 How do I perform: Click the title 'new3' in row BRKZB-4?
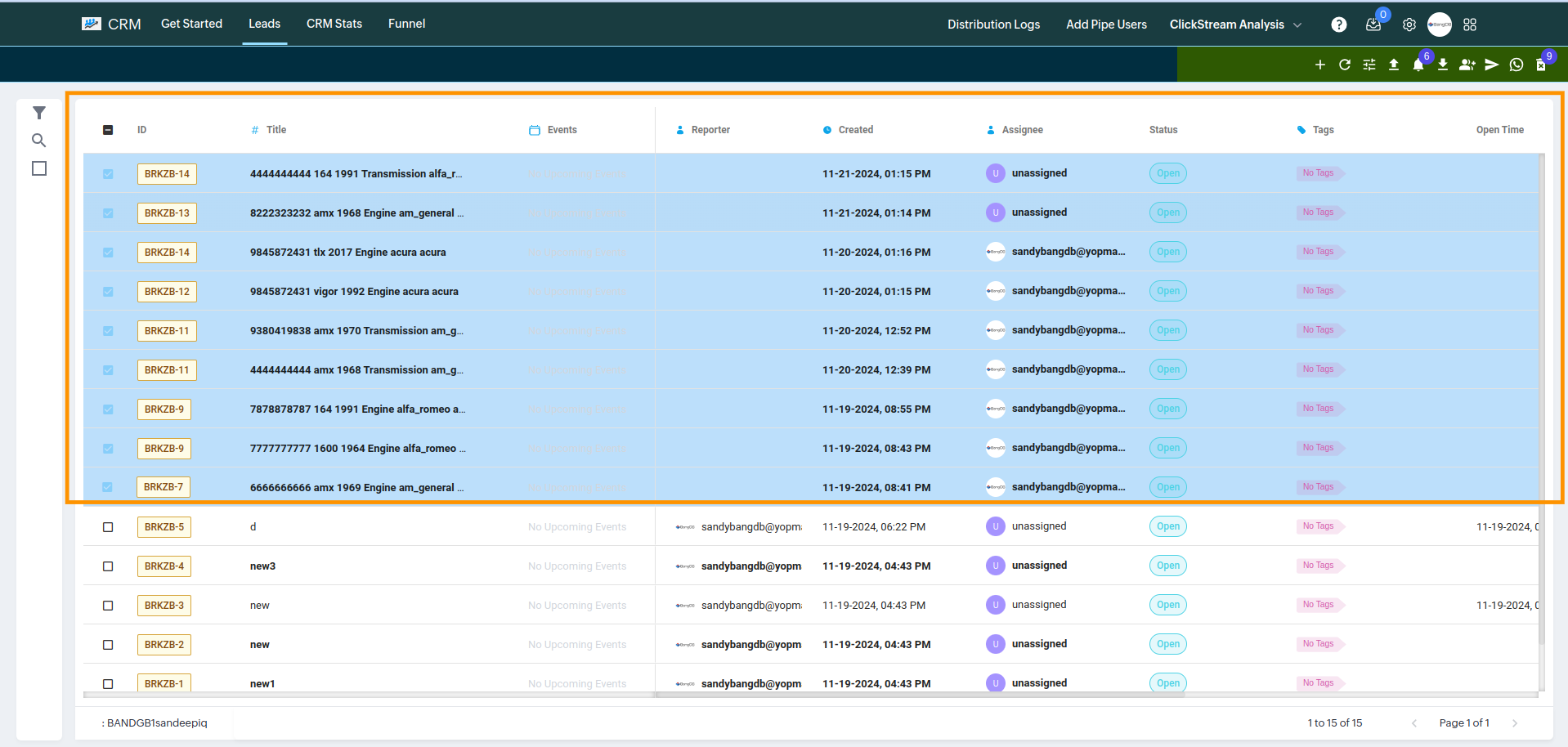click(x=262, y=566)
